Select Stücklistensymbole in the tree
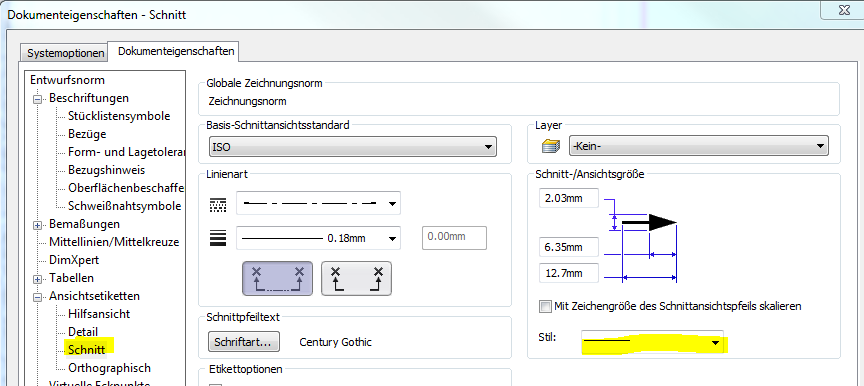Screen dimensions: 864x386 pyautogui.click(x=119, y=116)
